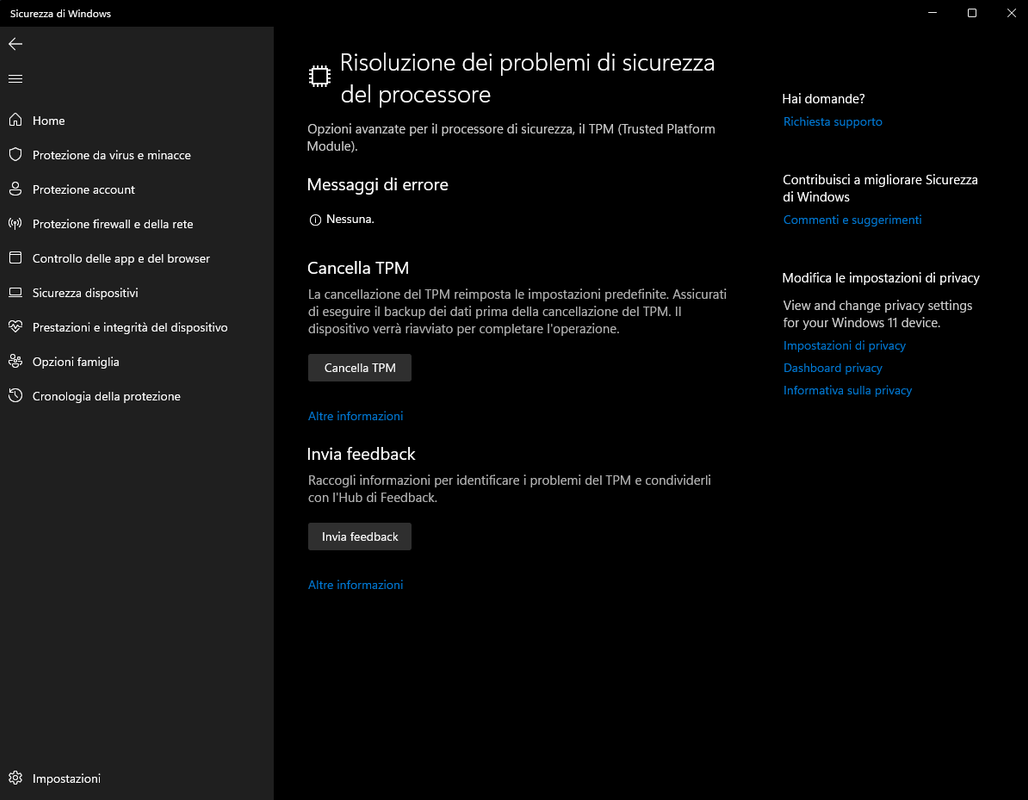This screenshot has height=800, width=1028.
Task: Click the laptop icon for device security
Action: tap(15, 292)
